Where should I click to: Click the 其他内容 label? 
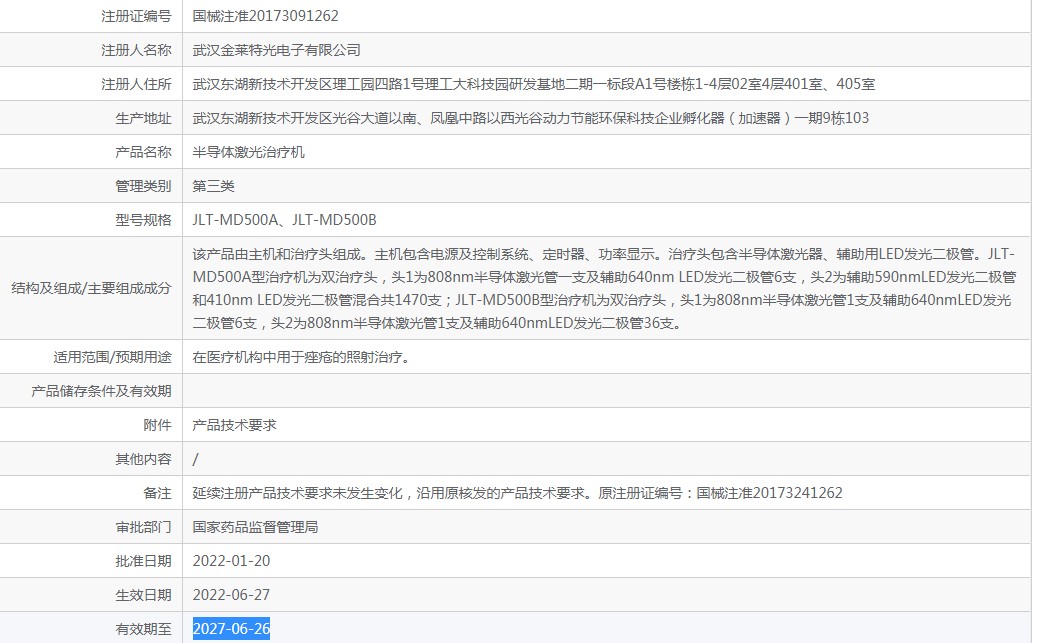143,460
